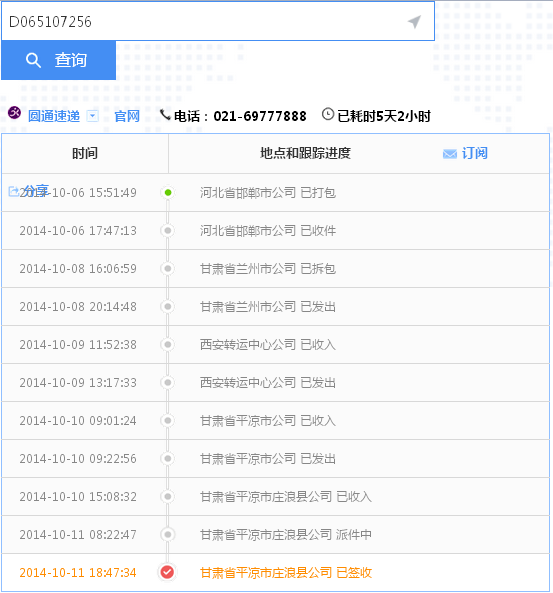This screenshot has height=593, width=553.
Task: Click timeline marker for 河北省邯郸市公司 已收件
Action: coord(168,230)
